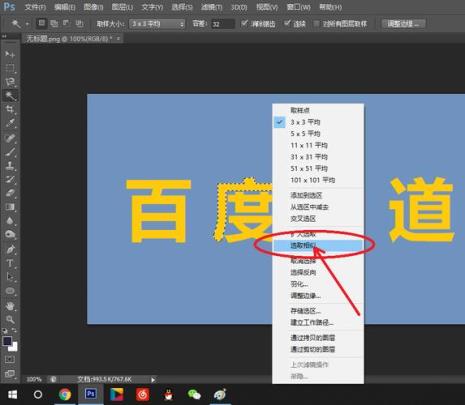This screenshot has height=405, width=465.
Task: Choose 添加到选区 in context menu
Action: (318, 195)
